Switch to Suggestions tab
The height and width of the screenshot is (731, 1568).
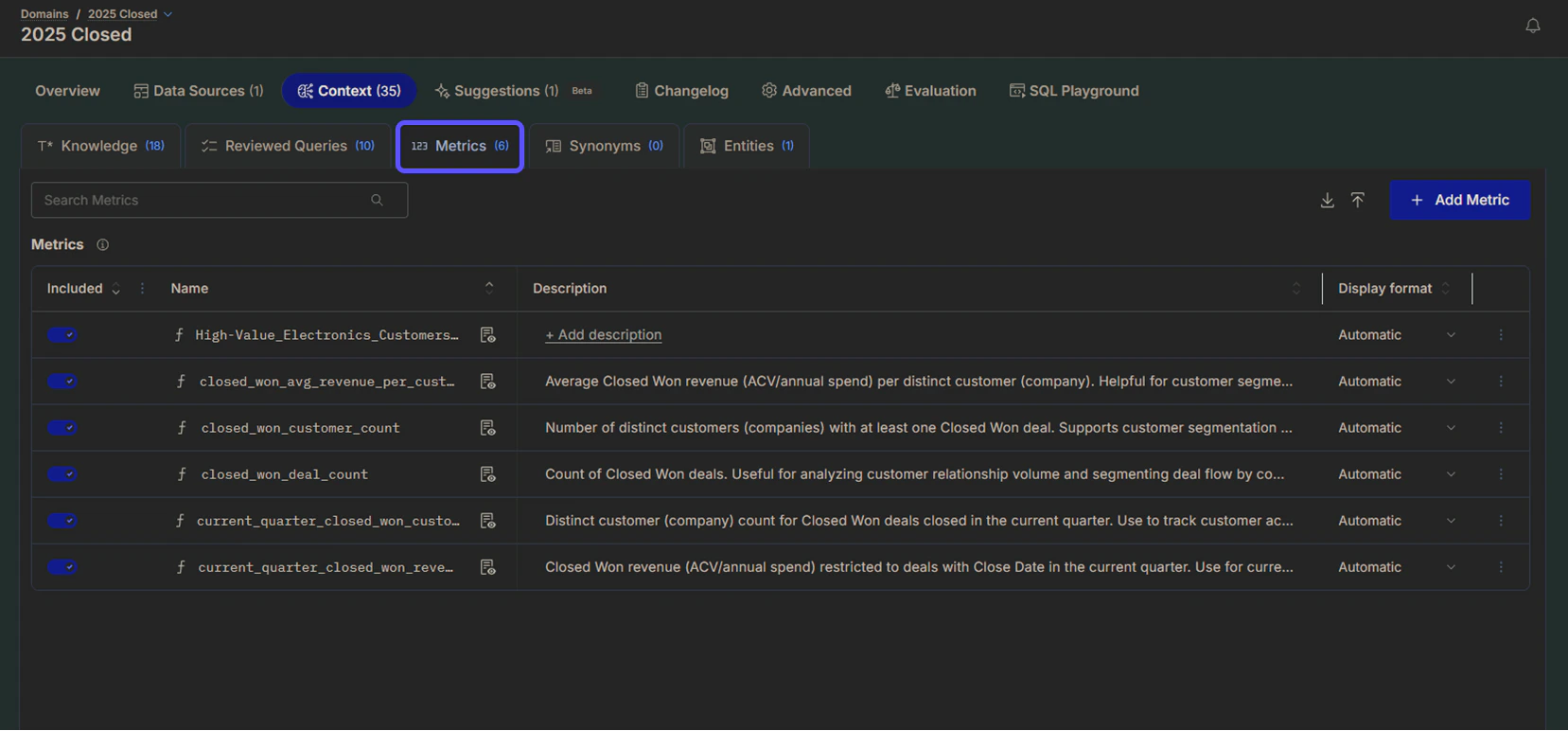(514, 91)
